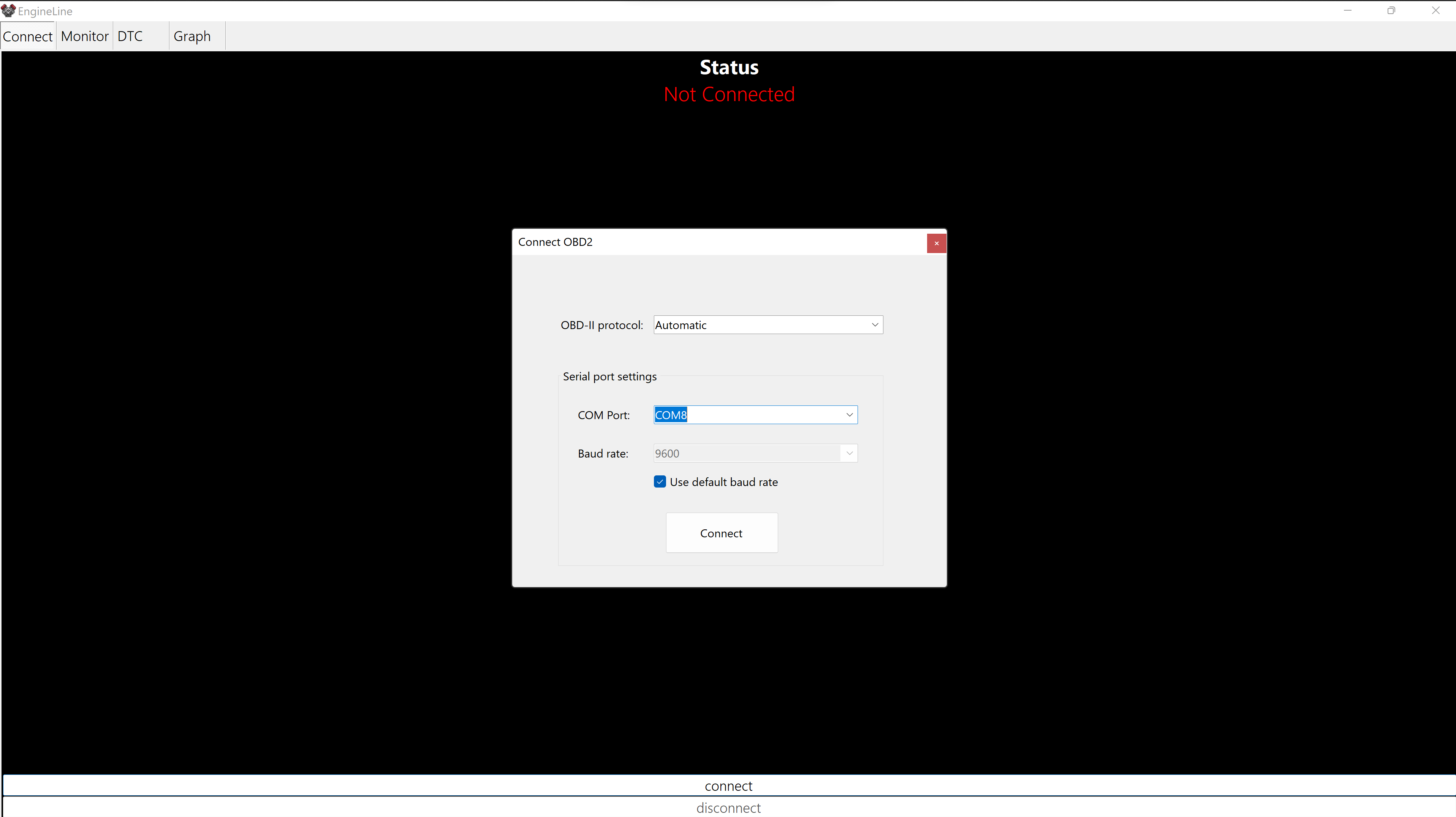Expand the OBD-II protocol dropdown arrow
Viewport: 1456px width, 817px height.
coord(874,325)
